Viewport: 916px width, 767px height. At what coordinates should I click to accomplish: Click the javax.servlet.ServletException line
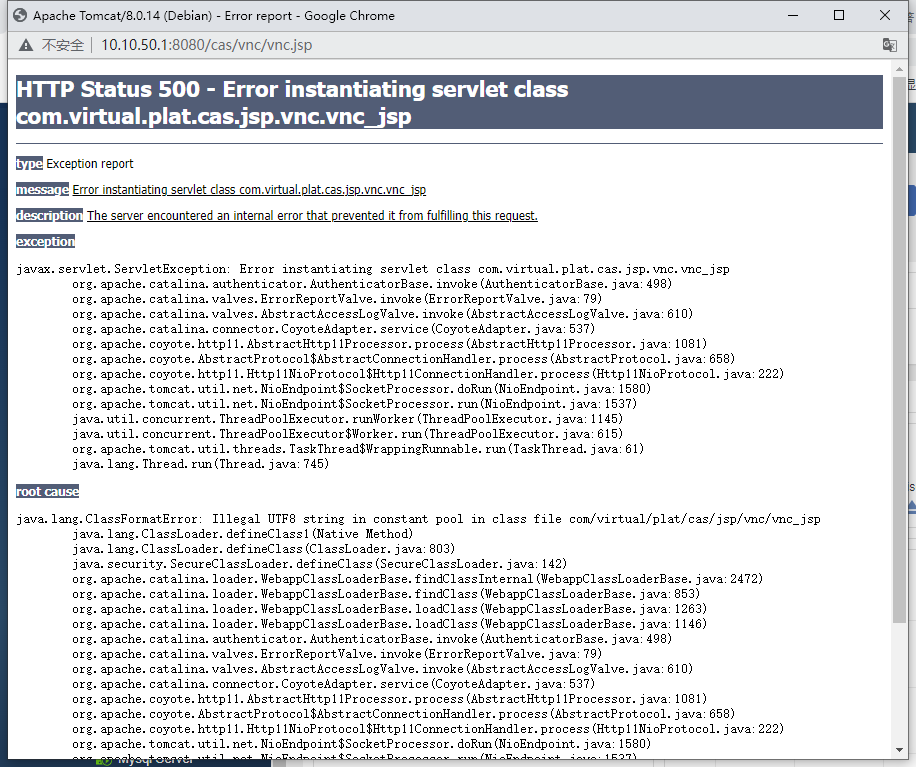pos(373,269)
